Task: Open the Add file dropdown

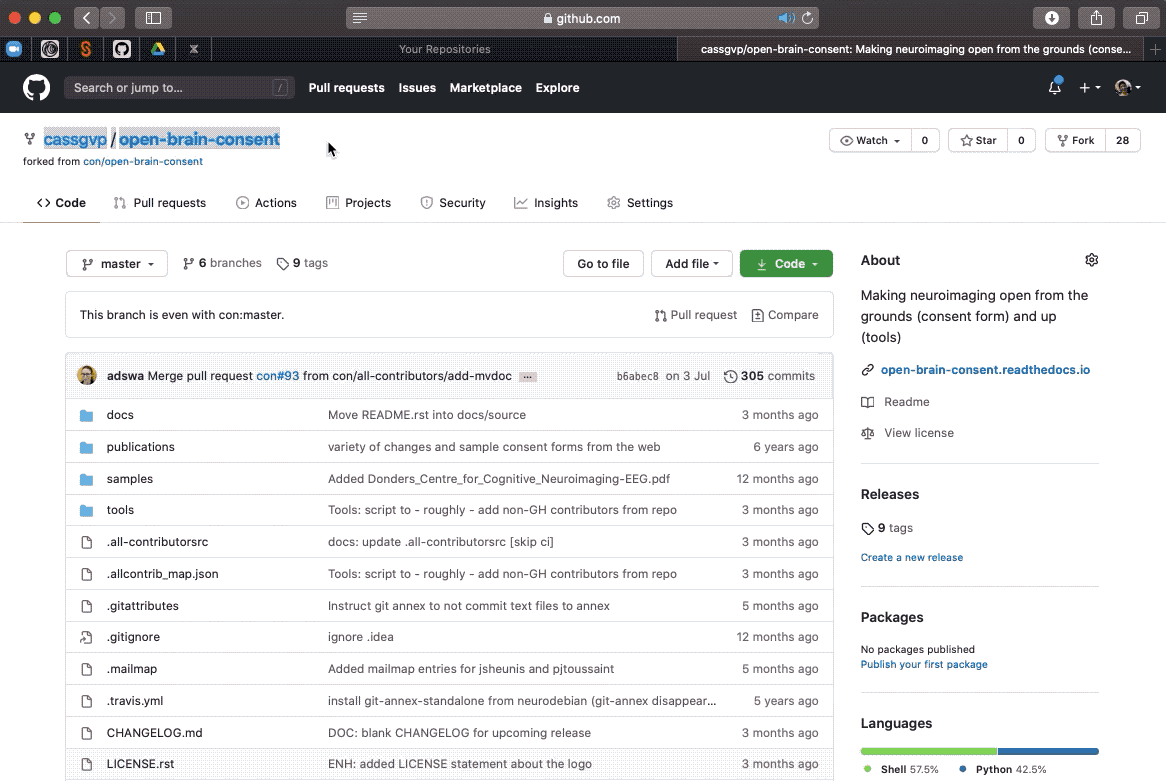Action: click(691, 263)
